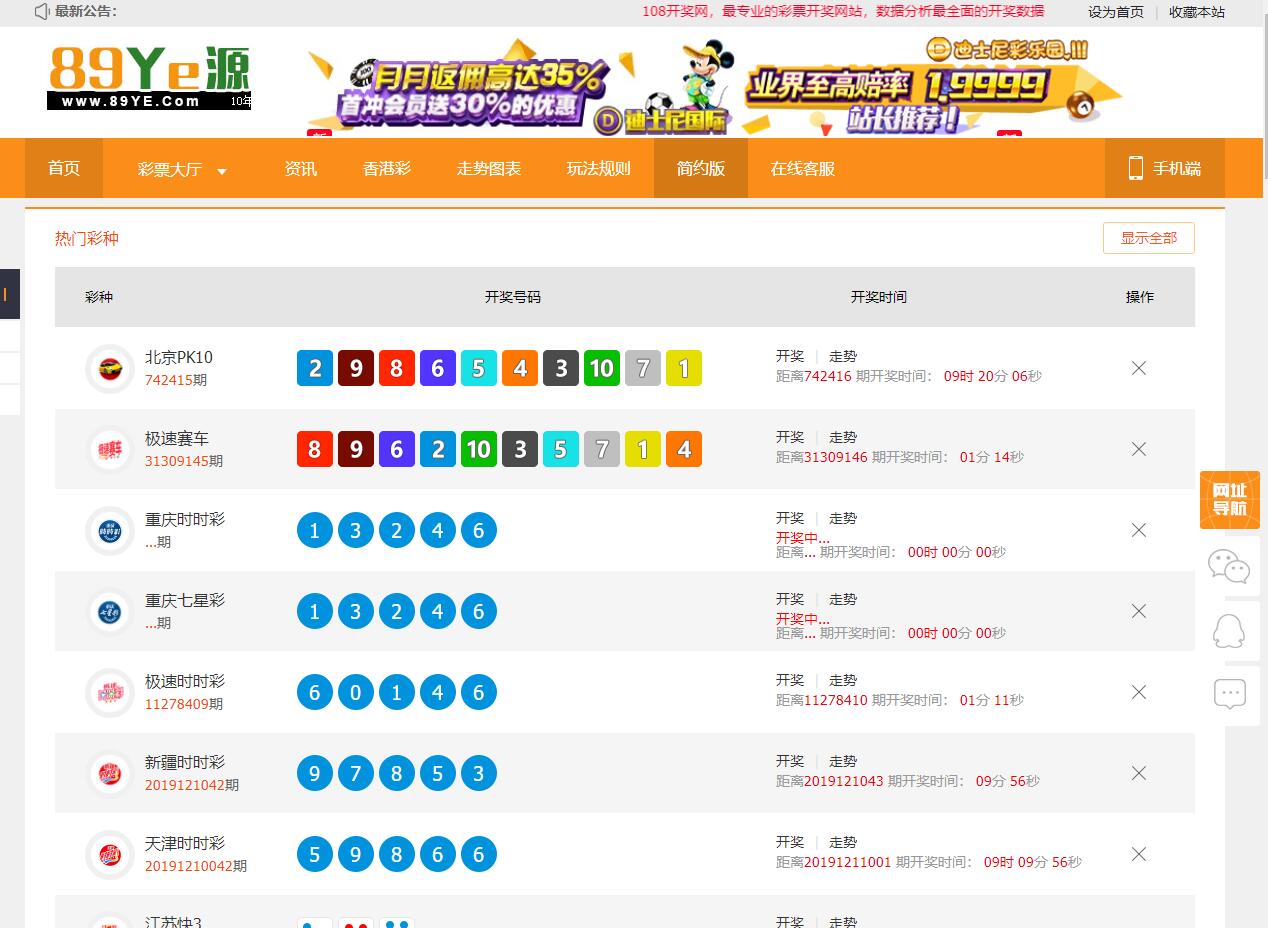This screenshot has width=1268, height=928.
Task: Click the 重庆时时彩 lottery name
Action: coord(185,519)
